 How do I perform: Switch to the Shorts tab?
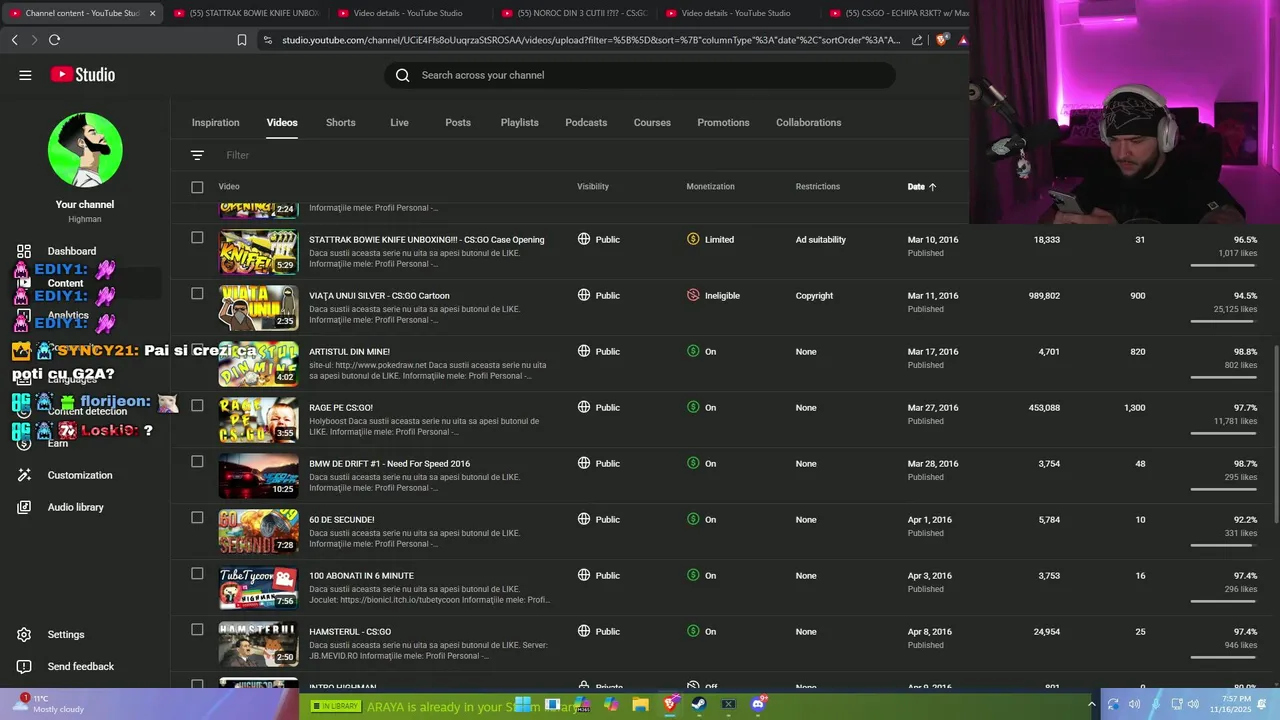[340, 122]
